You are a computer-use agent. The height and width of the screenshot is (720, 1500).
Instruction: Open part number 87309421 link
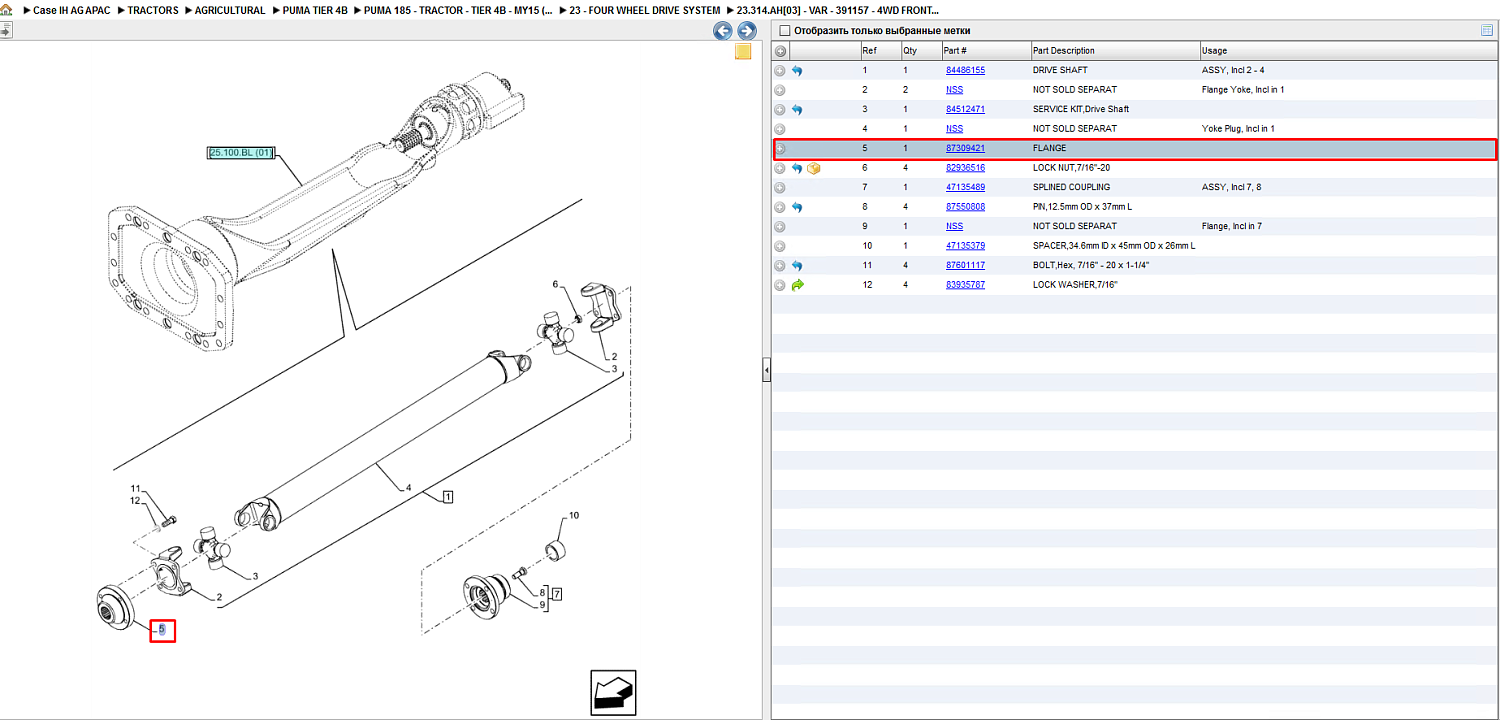tap(965, 149)
